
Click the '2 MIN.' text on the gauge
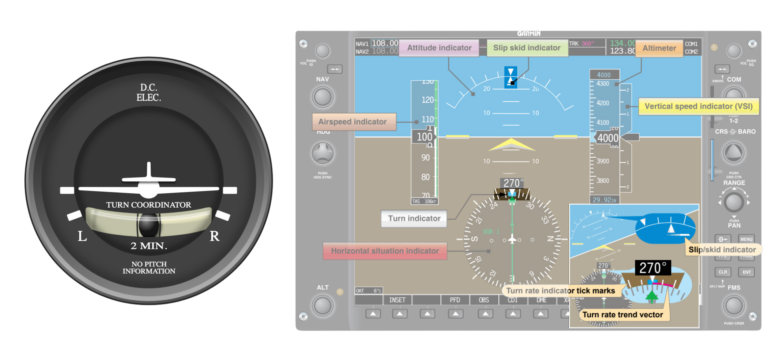coord(149,246)
